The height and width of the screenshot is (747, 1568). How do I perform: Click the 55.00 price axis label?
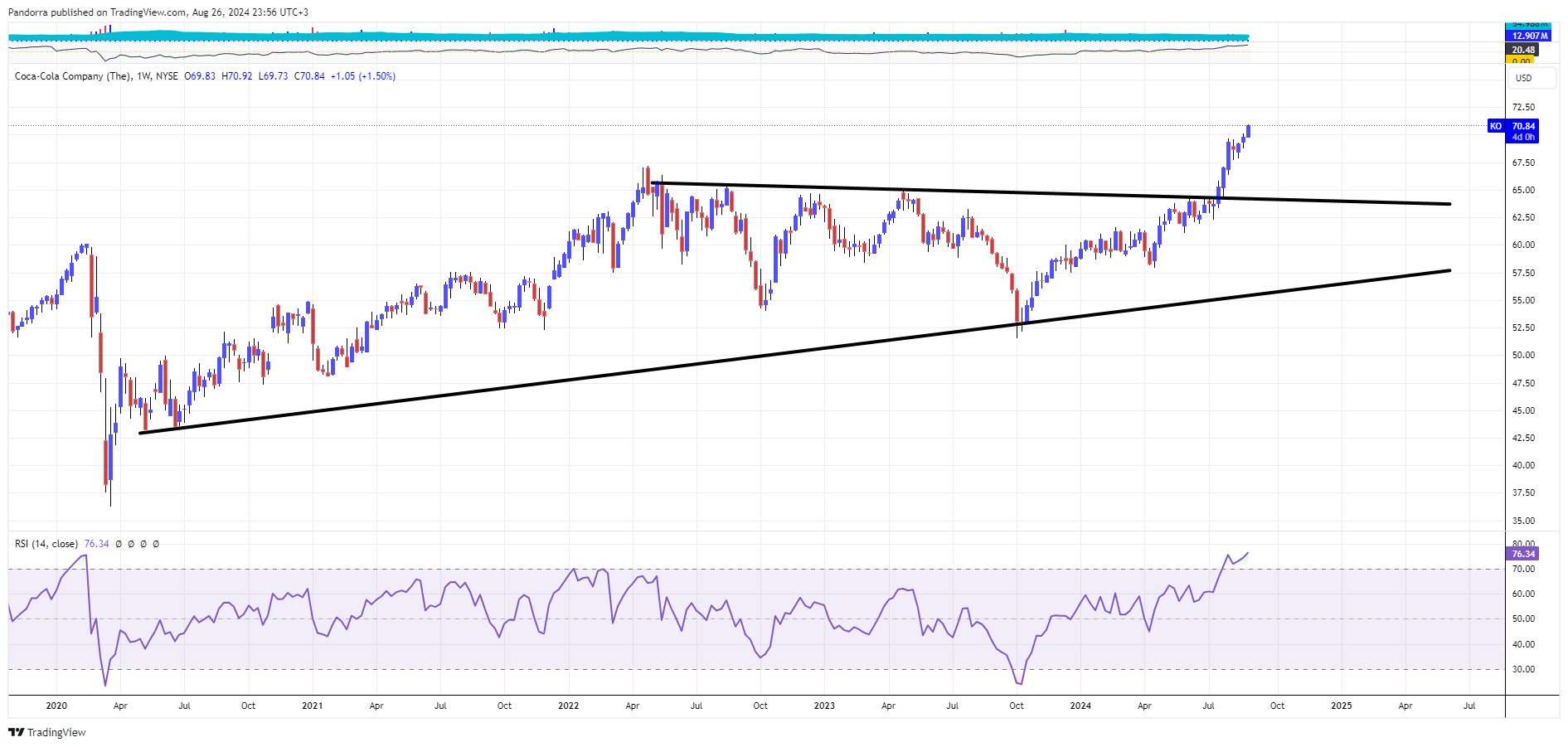pos(1523,300)
